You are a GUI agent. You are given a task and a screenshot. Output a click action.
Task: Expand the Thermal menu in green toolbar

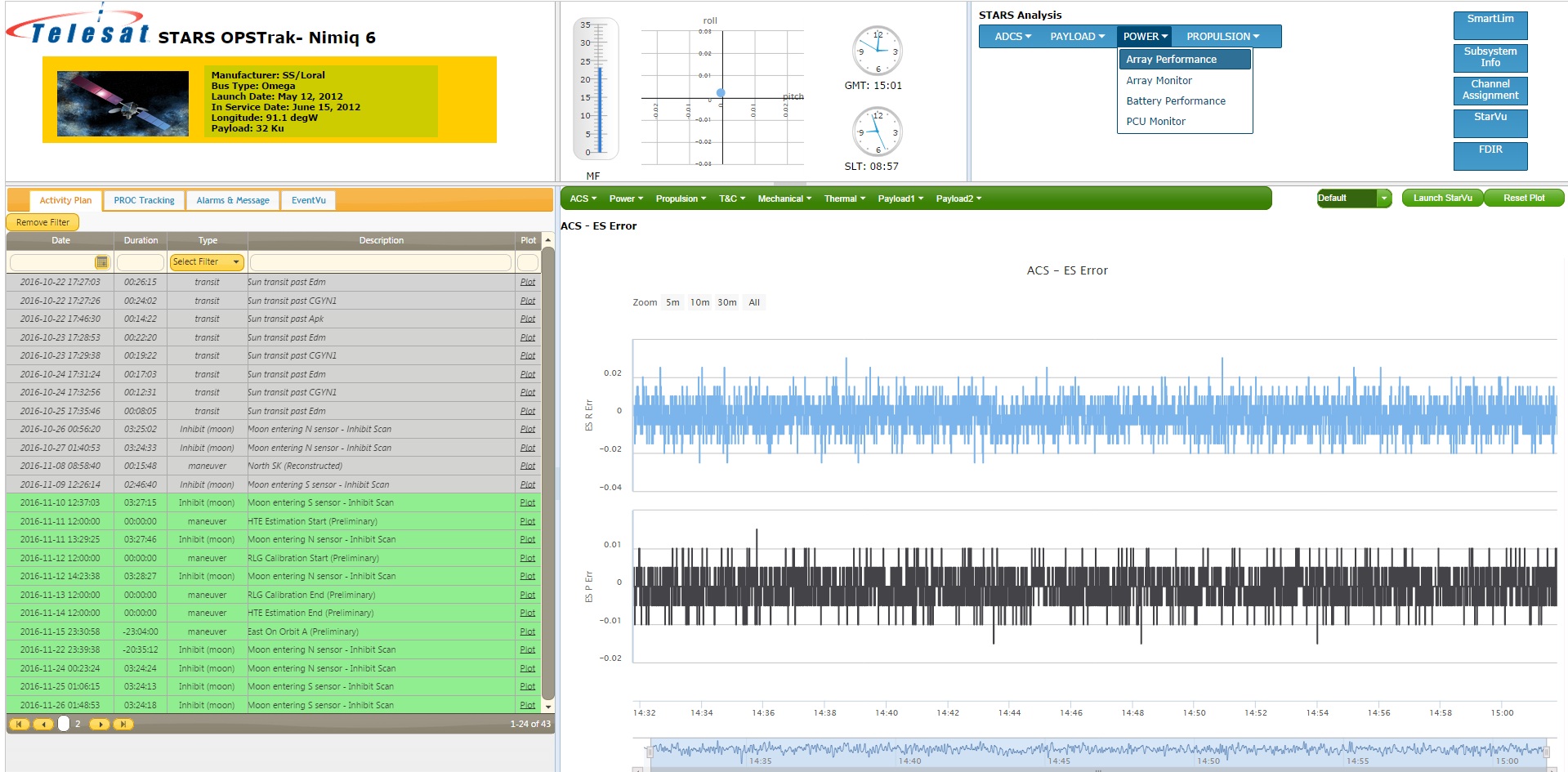[x=844, y=199]
